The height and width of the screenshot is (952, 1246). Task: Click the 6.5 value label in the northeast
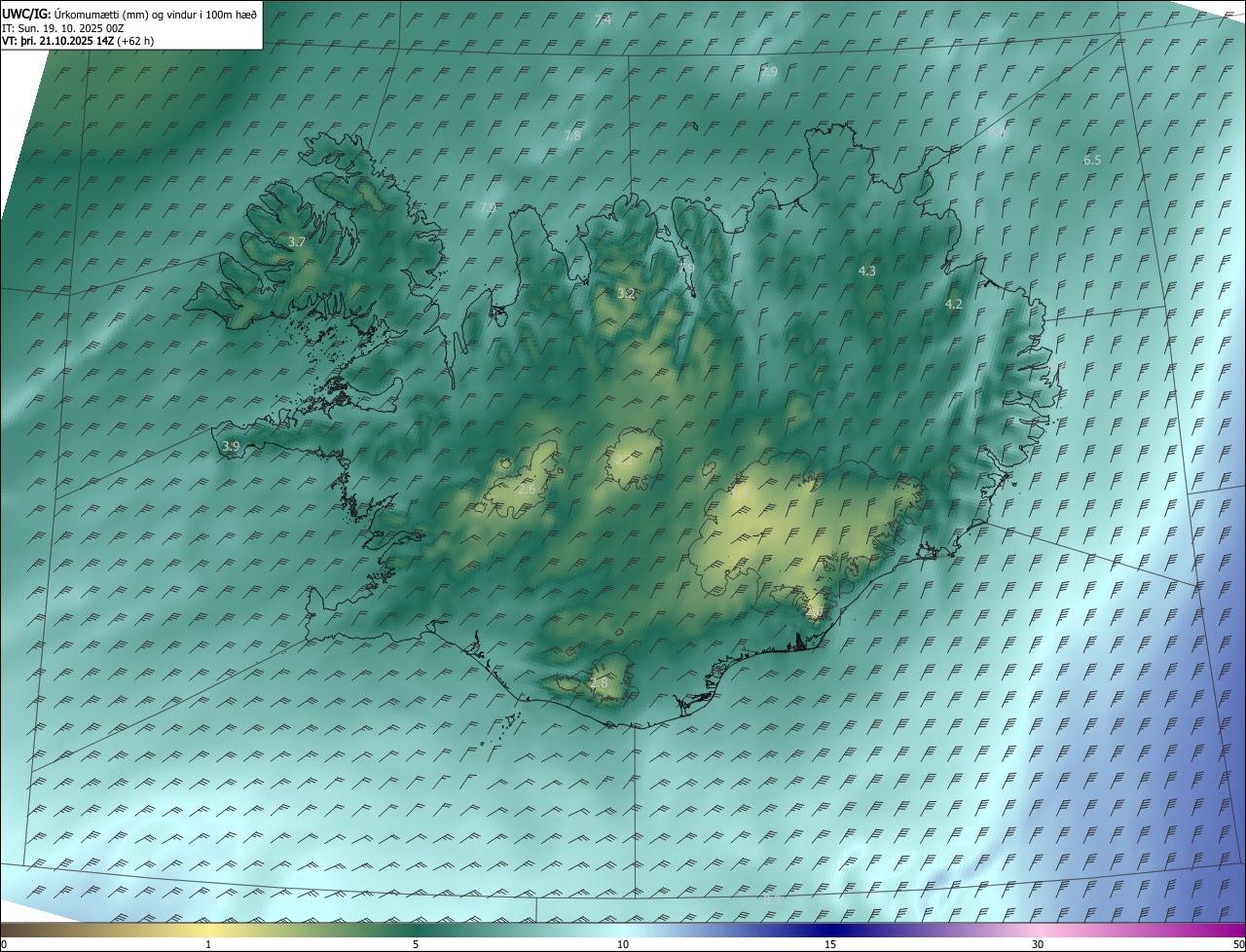point(1092,160)
